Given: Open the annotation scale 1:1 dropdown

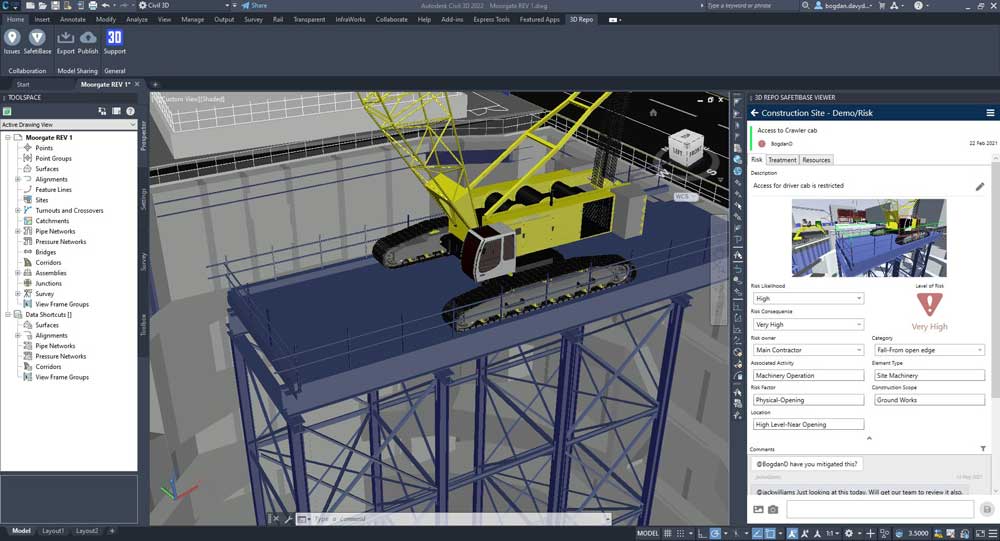Looking at the screenshot, I should [831, 533].
